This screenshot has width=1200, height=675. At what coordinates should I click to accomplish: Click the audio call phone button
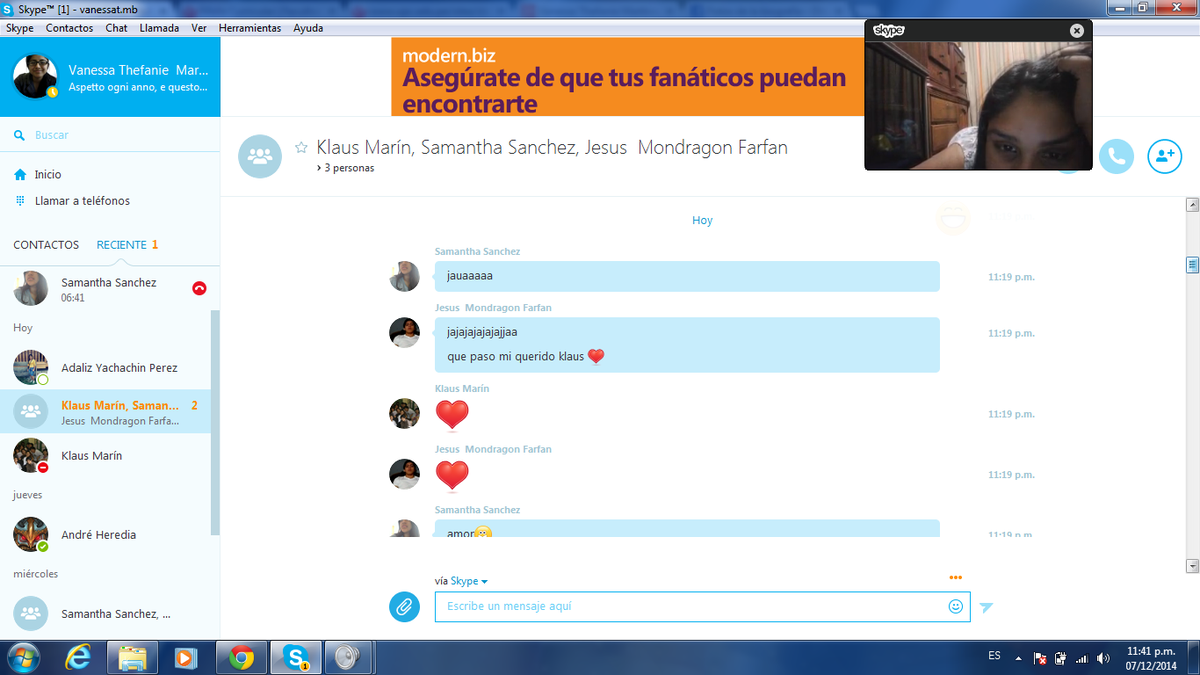[x=1116, y=156]
